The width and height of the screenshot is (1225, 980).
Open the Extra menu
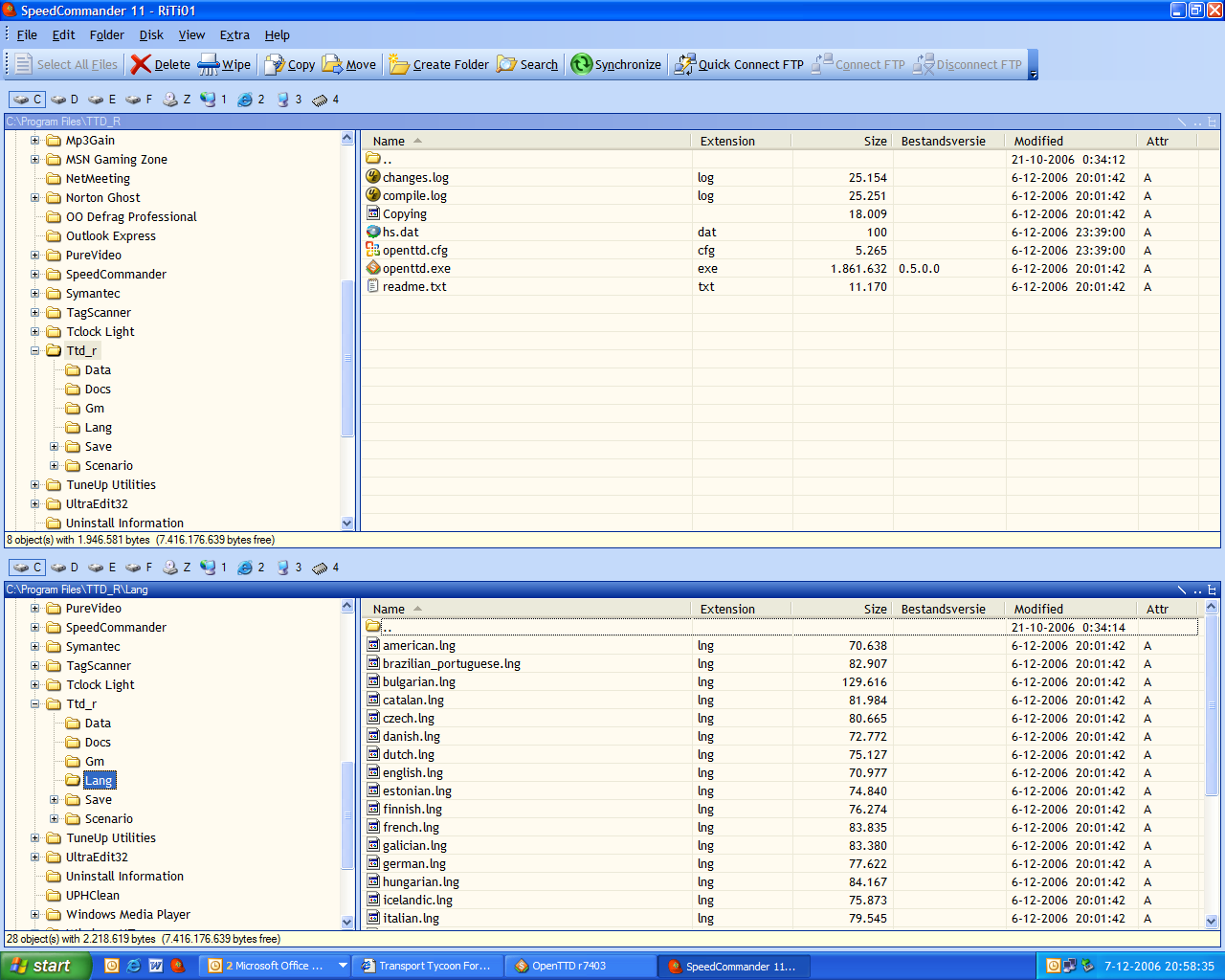pos(234,34)
